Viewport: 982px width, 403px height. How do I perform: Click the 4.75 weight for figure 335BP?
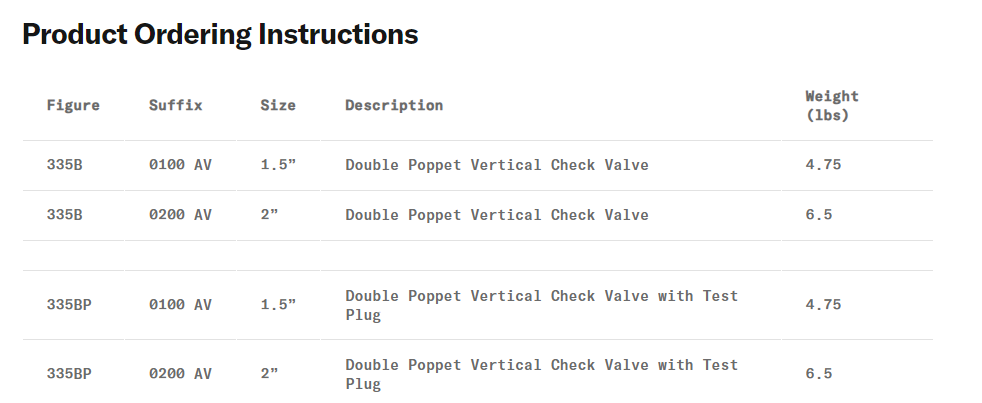point(823,305)
